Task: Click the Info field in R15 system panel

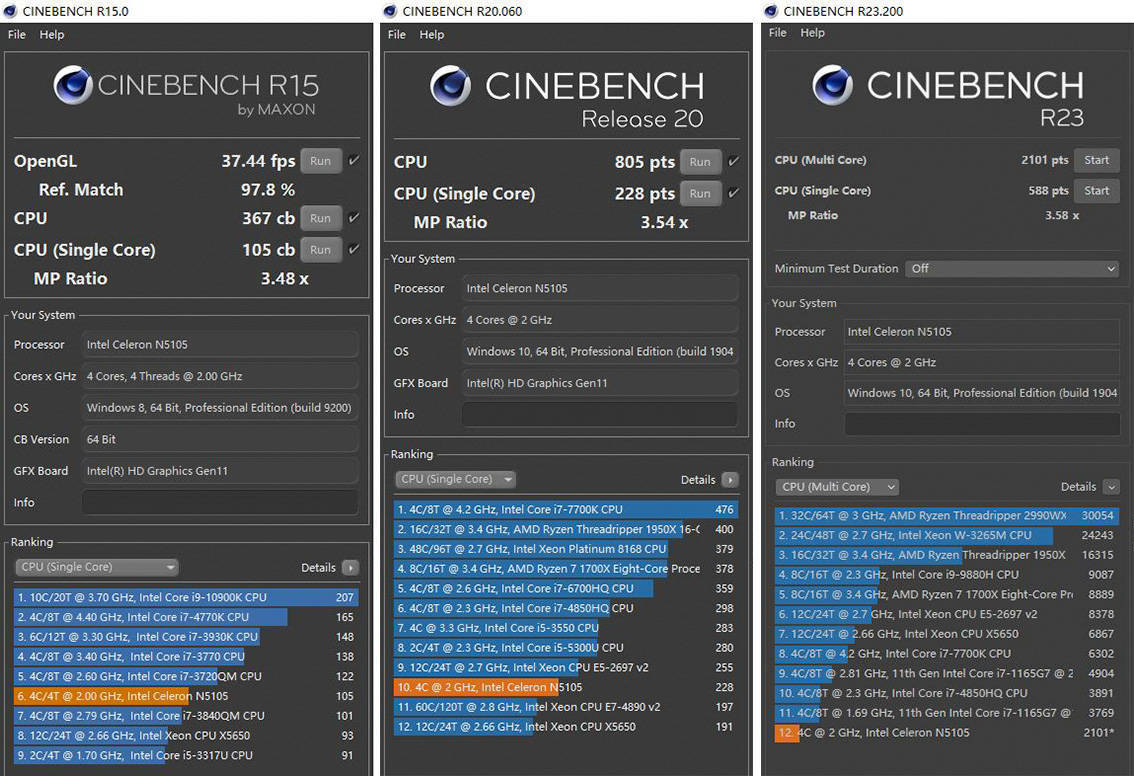Action: pos(220,502)
